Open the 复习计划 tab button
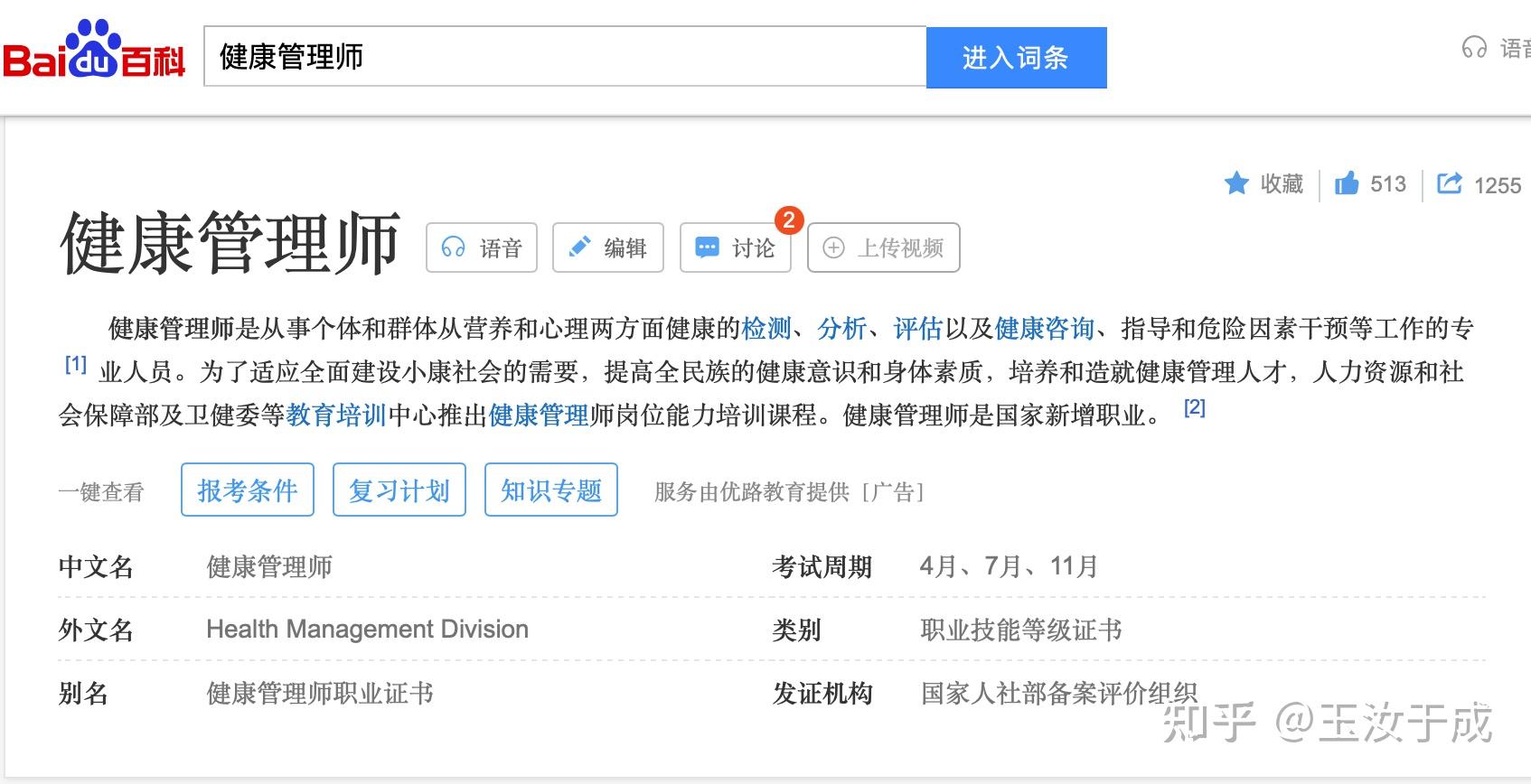Image resolution: width=1531 pixels, height=784 pixels. click(x=399, y=490)
